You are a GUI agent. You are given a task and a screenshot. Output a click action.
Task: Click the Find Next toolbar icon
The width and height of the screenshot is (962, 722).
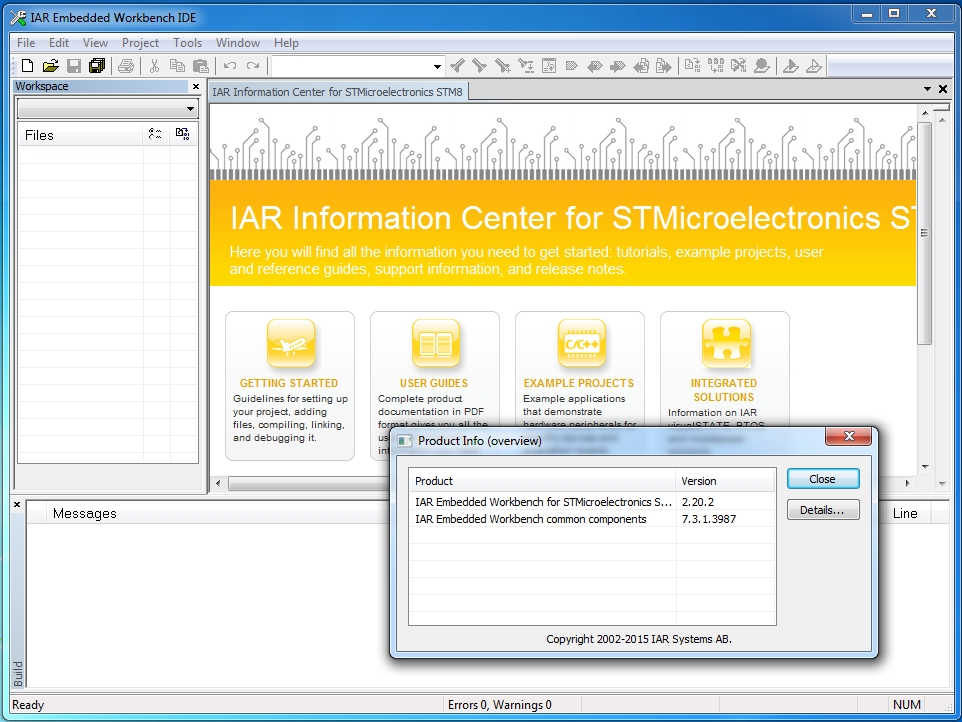[480, 66]
